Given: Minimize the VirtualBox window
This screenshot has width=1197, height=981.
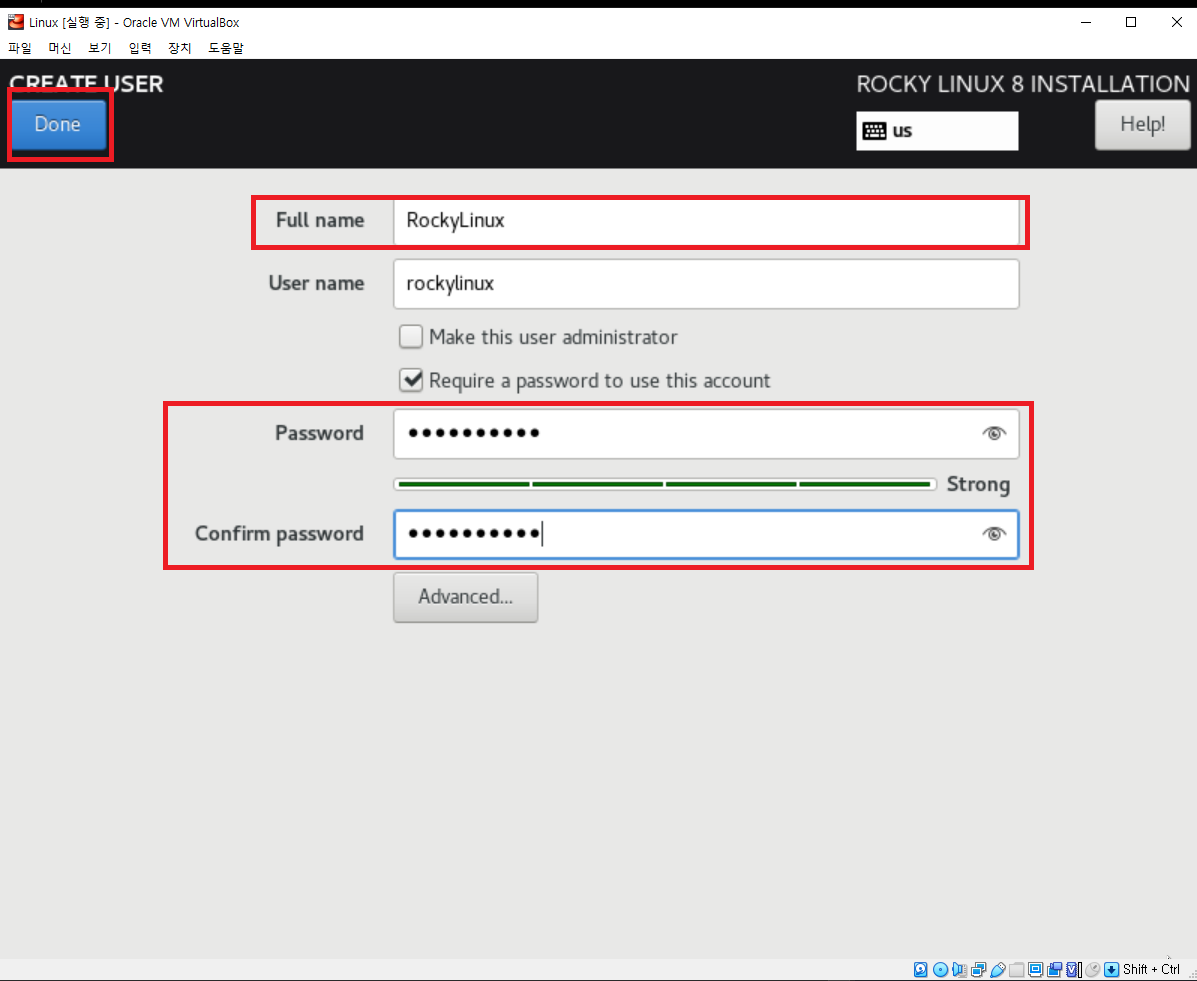Looking at the screenshot, I should pyautogui.click(x=1086, y=22).
